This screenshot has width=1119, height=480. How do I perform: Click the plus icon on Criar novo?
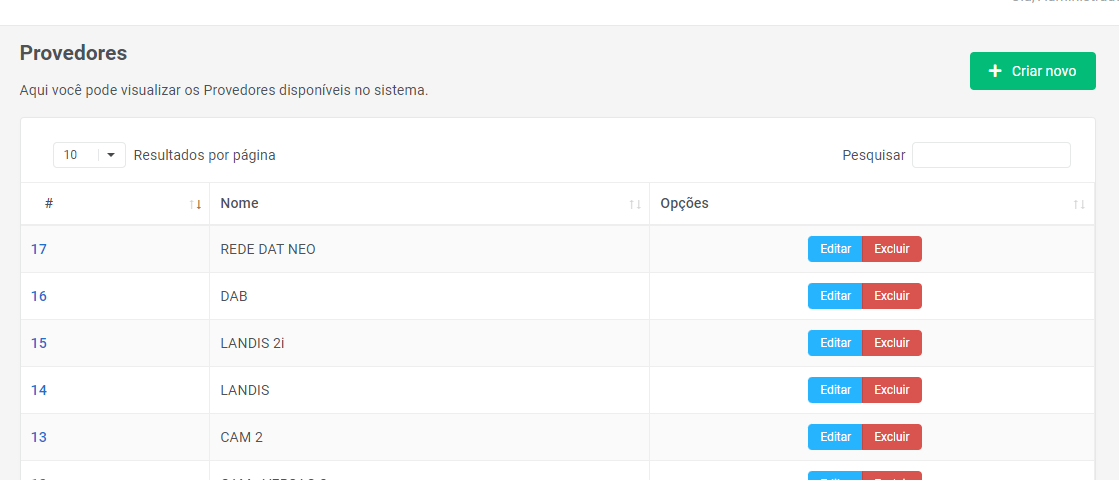tap(995, 71)
